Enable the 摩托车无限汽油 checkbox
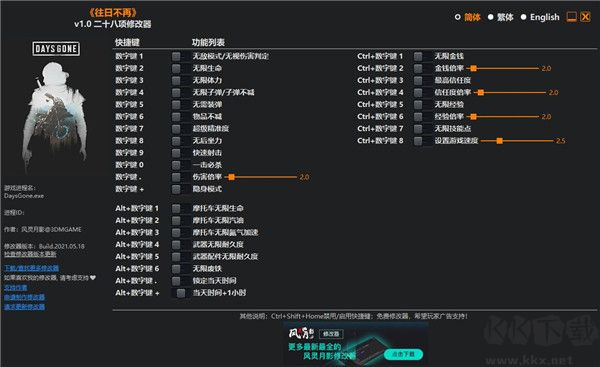Screen dimensions: 600x367 [176, 220]
